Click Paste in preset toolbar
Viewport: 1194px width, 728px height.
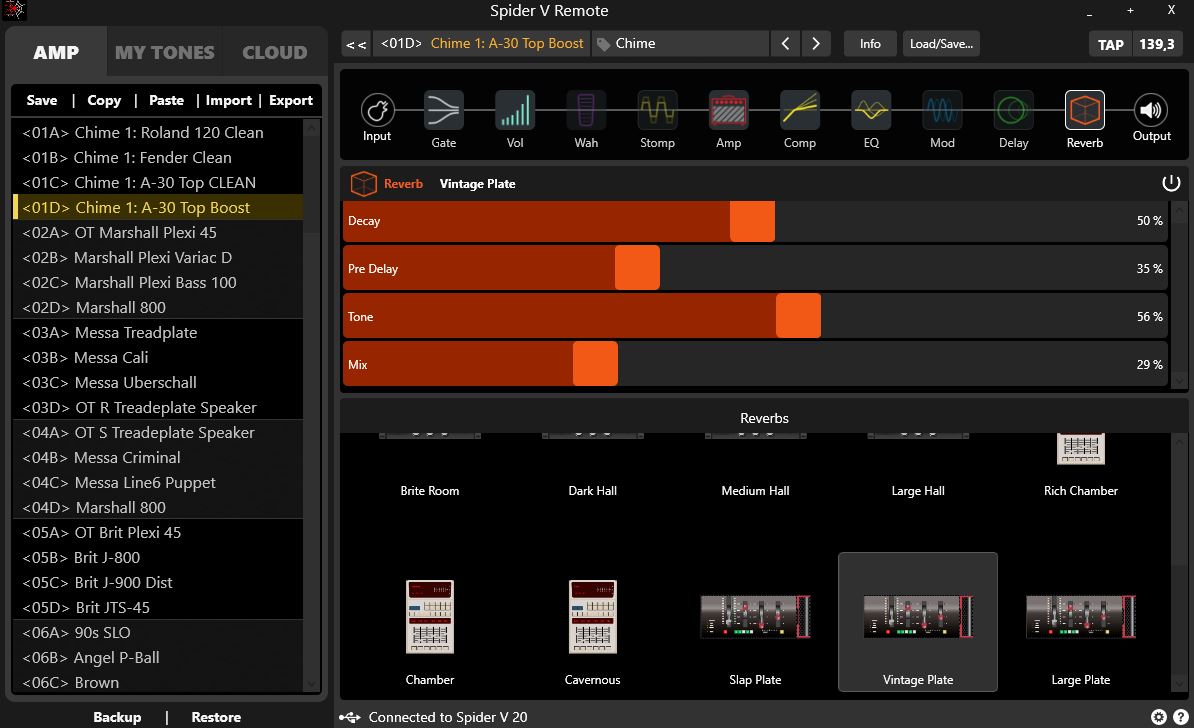click(167, 101)
